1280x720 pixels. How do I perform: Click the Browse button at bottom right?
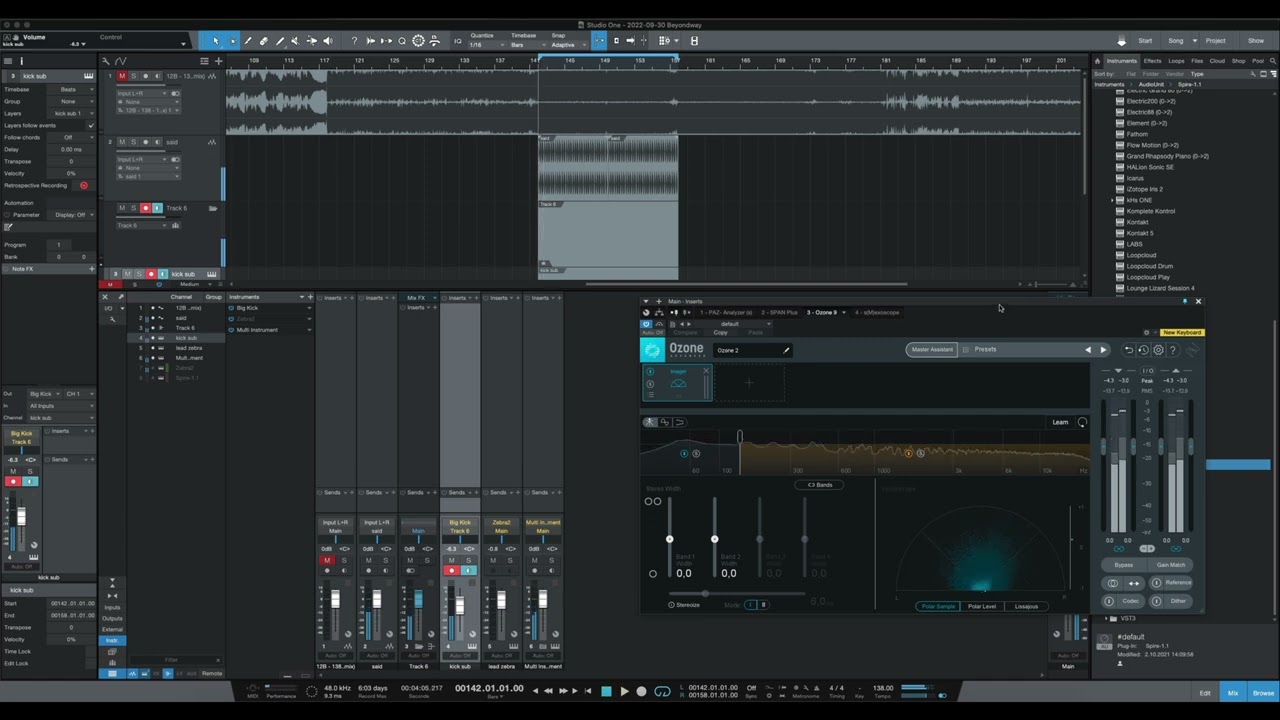pyautogui.click(x=1263, y=692)
